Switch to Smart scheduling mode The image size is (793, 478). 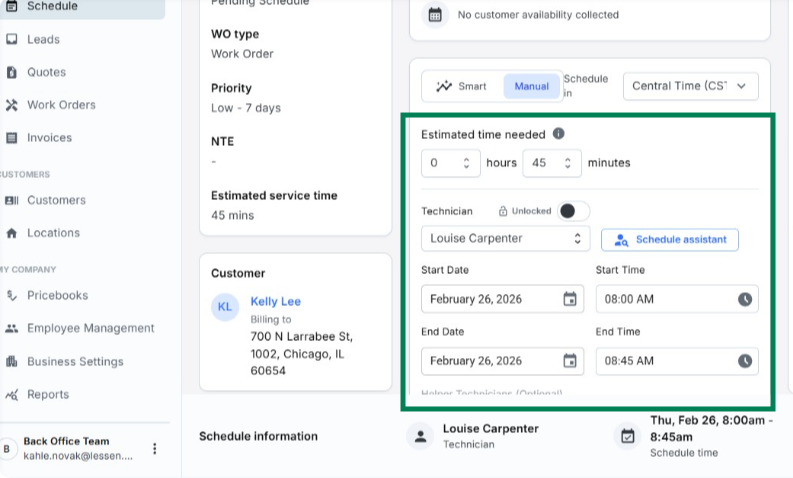461,86
